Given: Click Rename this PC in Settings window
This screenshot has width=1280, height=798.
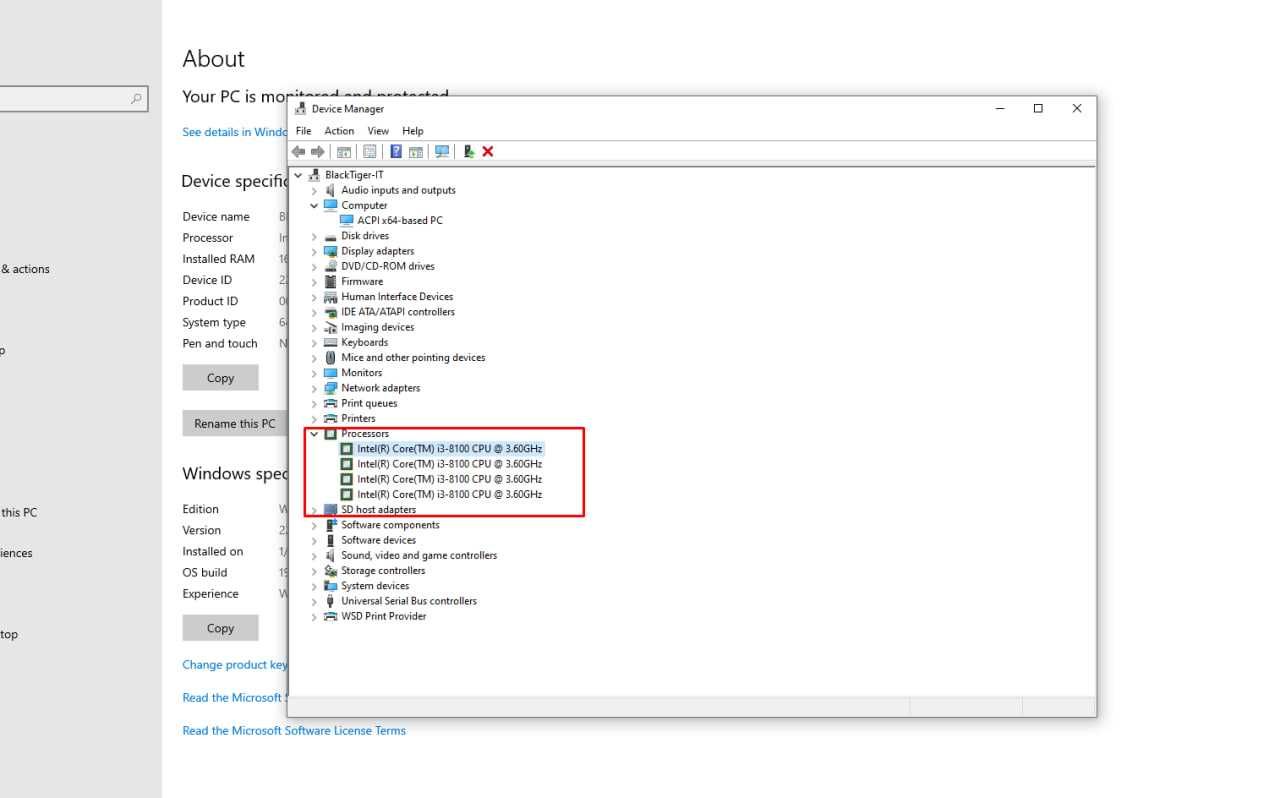Looking at the screenshot, I should point(235,423).
